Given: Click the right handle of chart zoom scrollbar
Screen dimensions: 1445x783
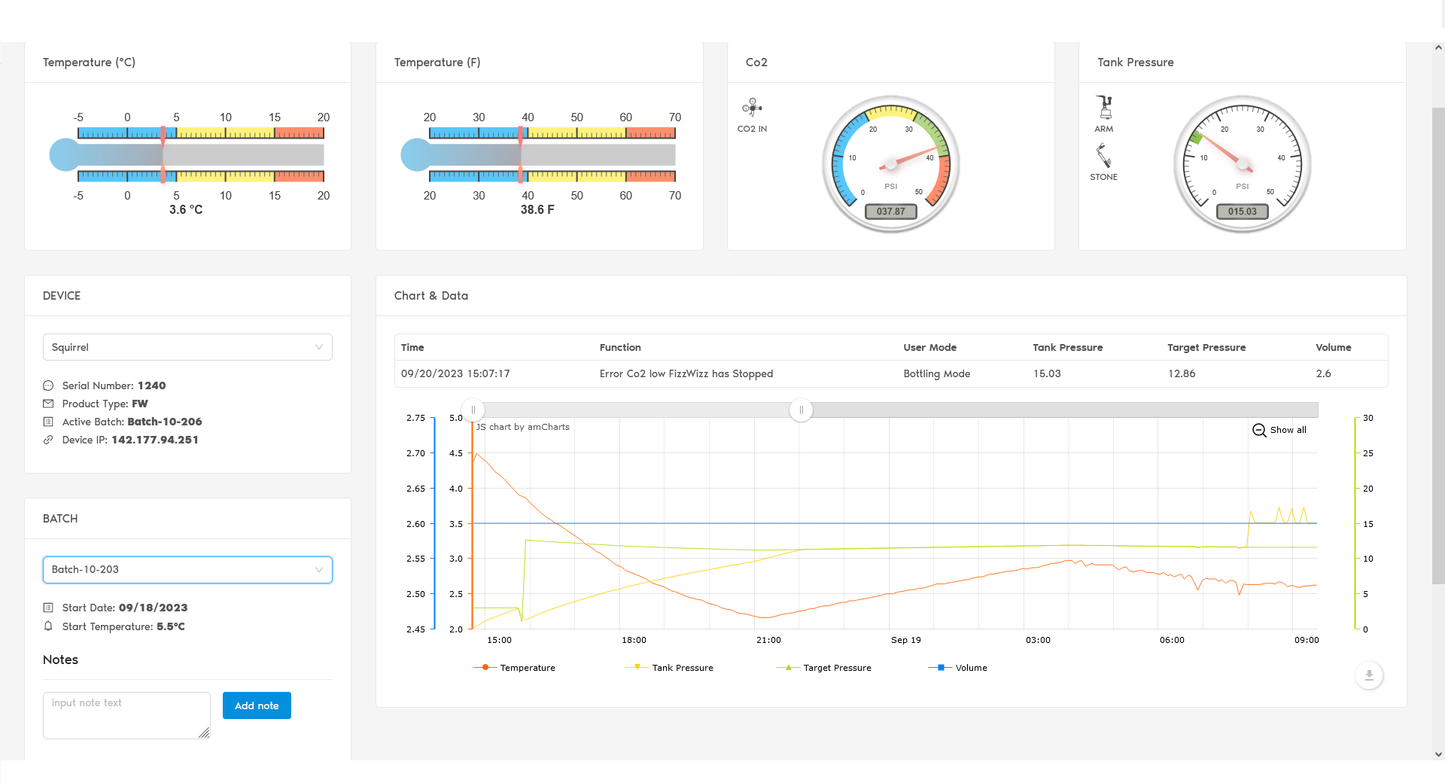Looking at the screenshot, I should click(801, 410).
